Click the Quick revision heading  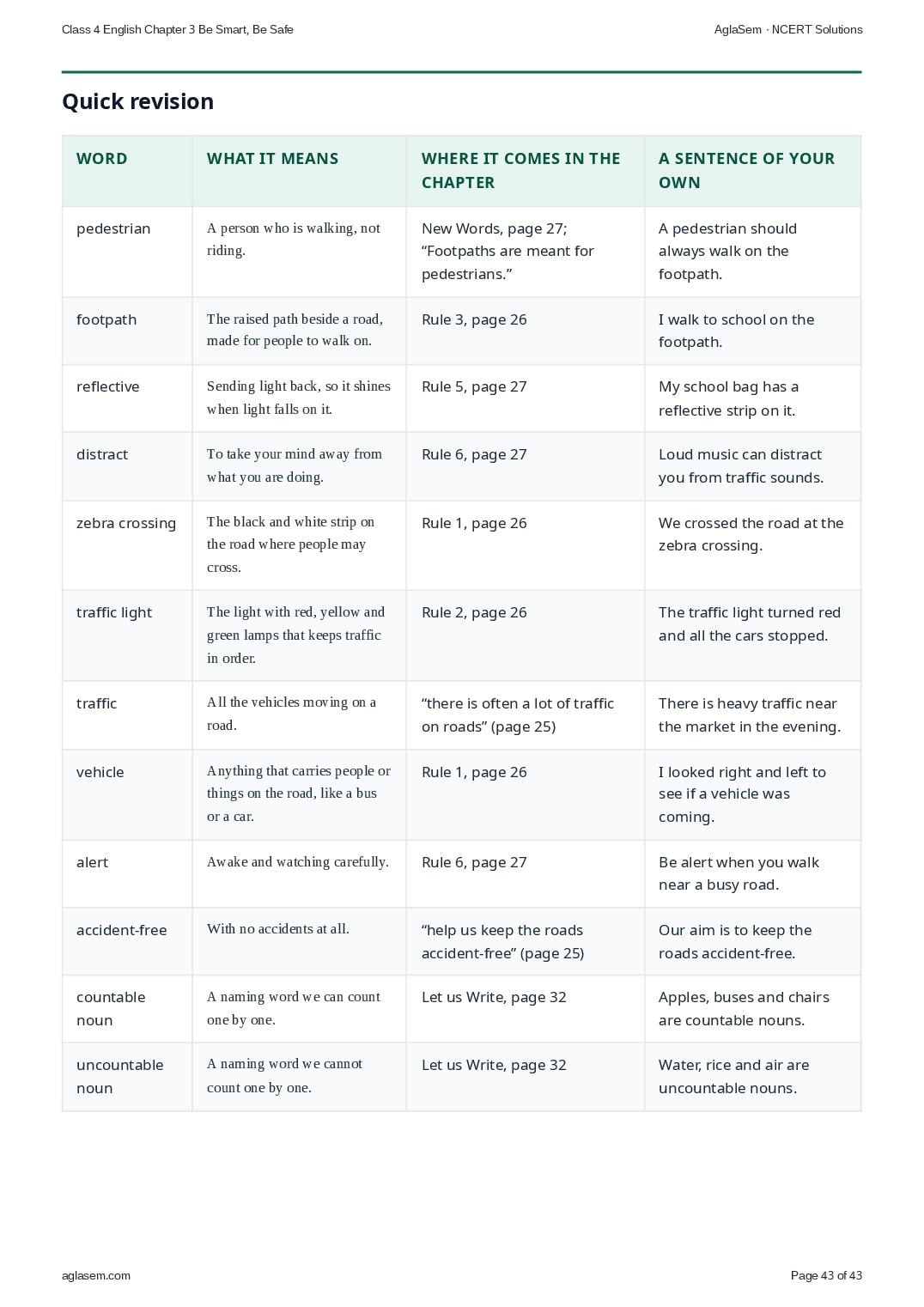pyautogui.click(x=137, y=101)
